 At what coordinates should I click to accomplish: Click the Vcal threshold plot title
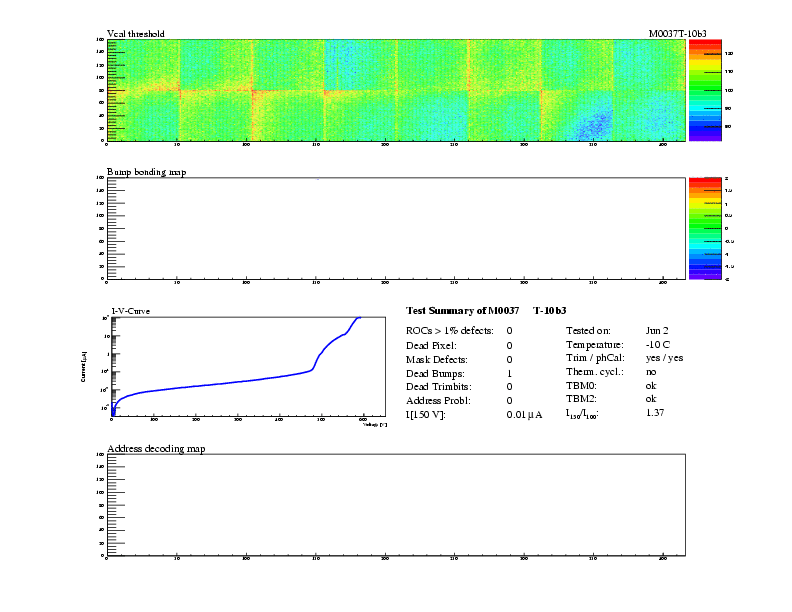tap(135, 34)
